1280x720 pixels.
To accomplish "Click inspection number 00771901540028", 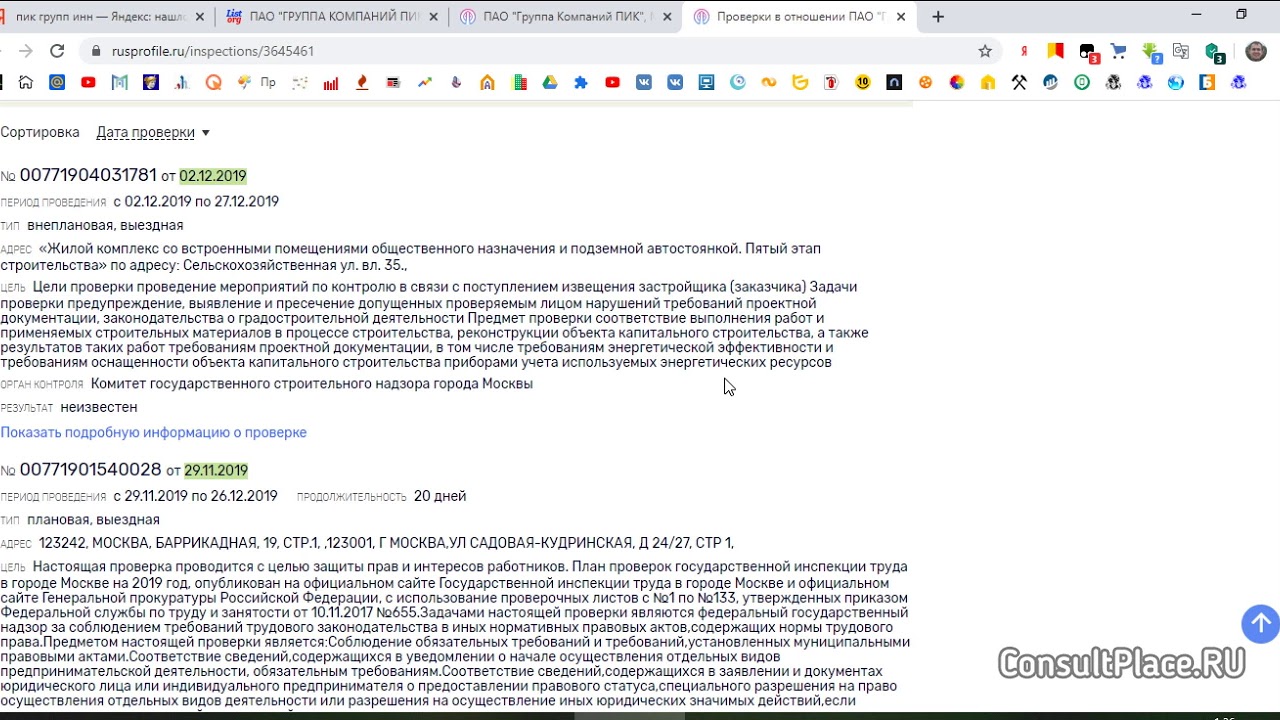I will [x=90, y=469].
